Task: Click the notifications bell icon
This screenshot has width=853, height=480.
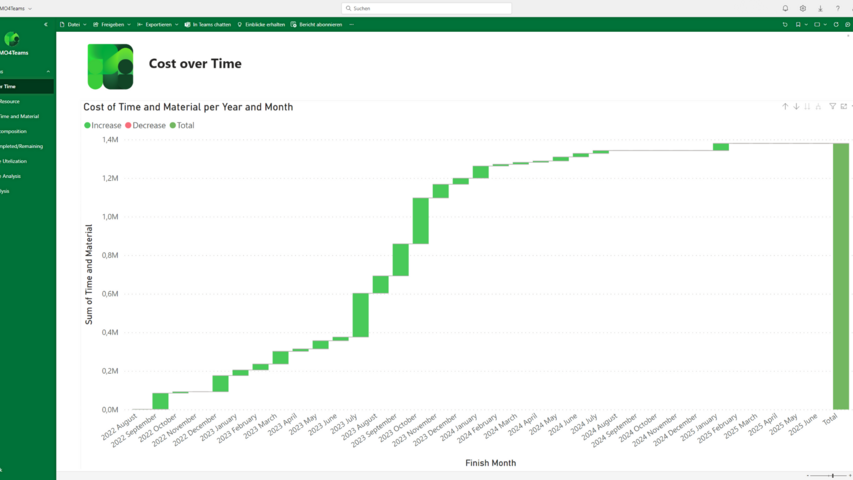Action: tap(785, 8)
